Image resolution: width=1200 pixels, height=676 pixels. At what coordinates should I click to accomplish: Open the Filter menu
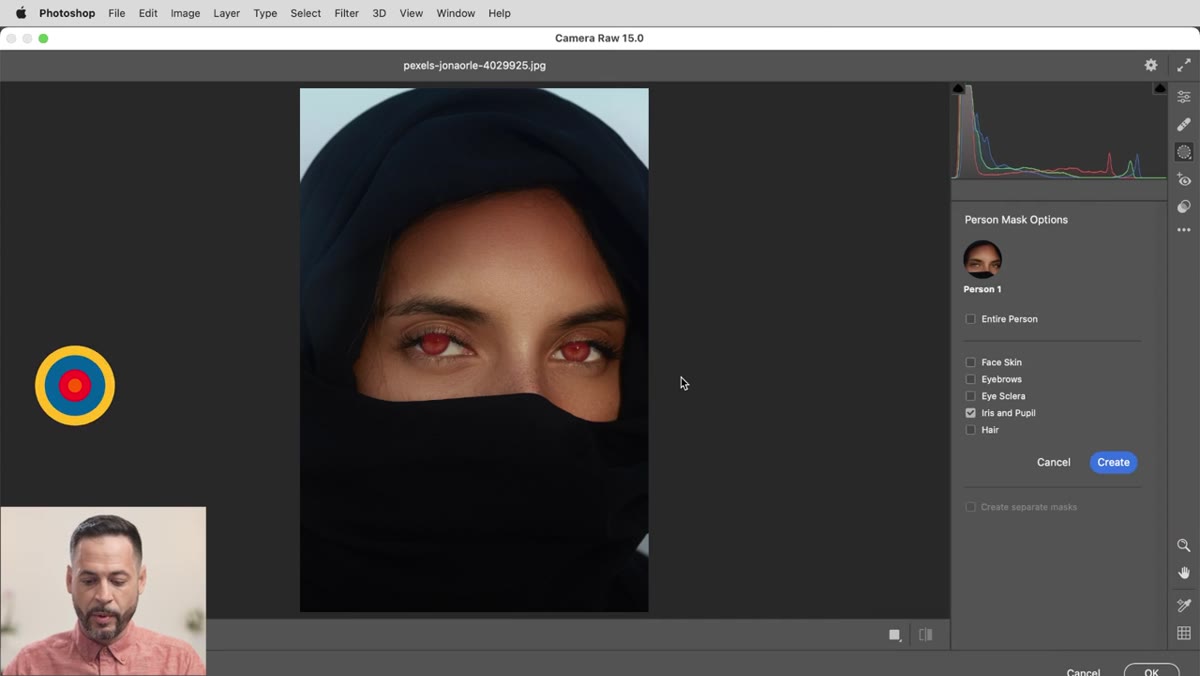[347, 13]
